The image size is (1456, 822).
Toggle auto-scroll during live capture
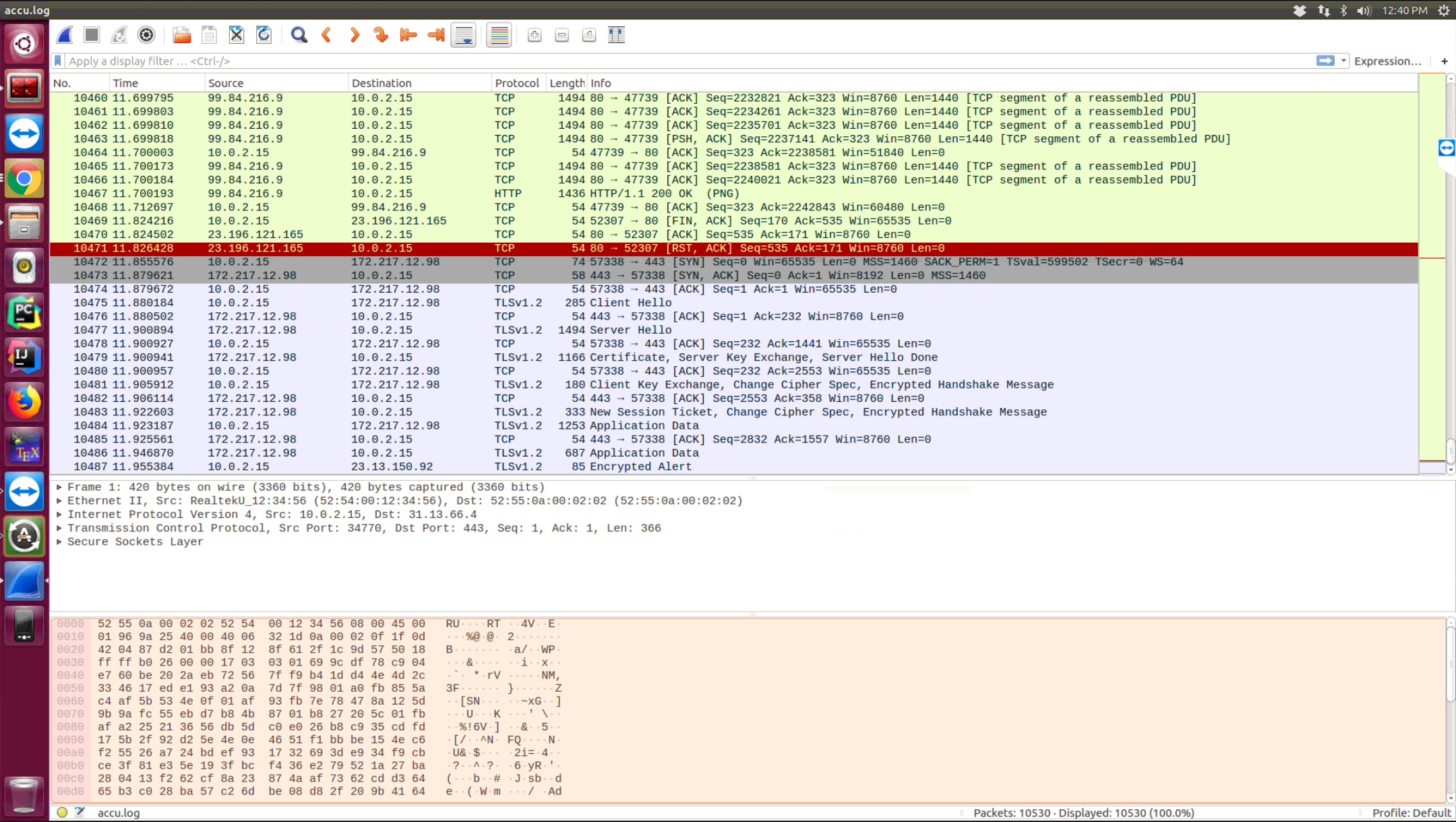[x=463, y=34]
